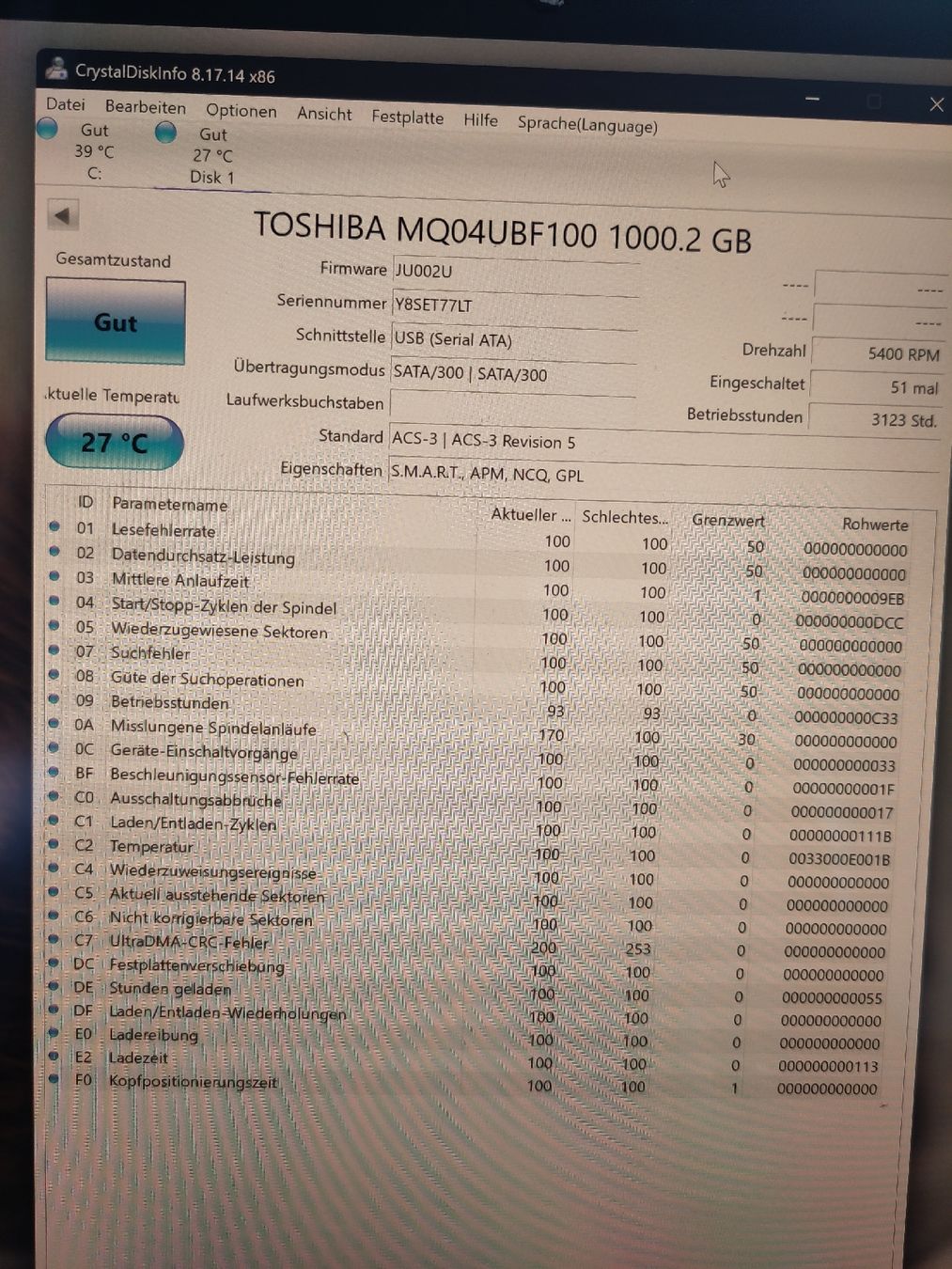Click the Schlechtes column header
This screenshot has width=952, height=1269.
tap(625, 517)
